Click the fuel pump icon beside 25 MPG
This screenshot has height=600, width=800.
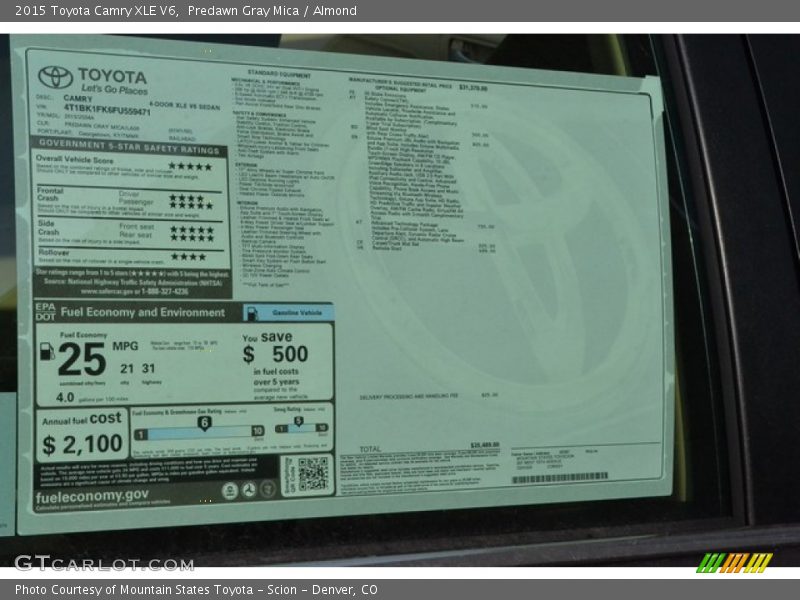coord(47,351)
